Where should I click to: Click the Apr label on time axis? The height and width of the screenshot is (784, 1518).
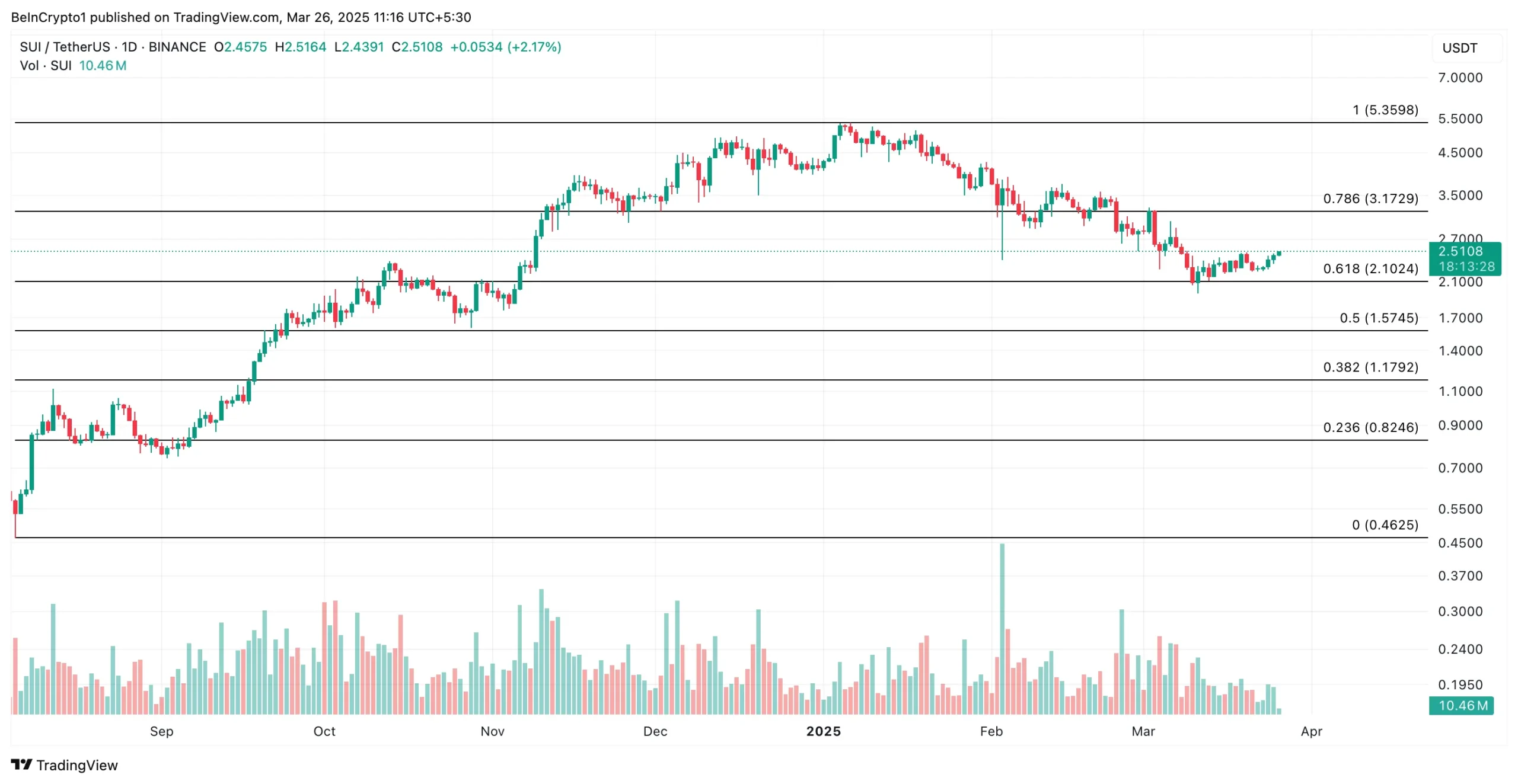pyautogui.click(x=1311, y=731)
